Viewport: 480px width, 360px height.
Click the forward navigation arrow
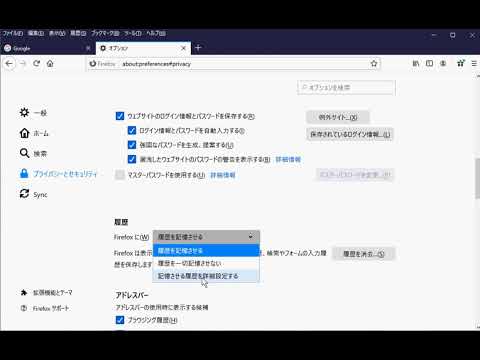point(23,63)
